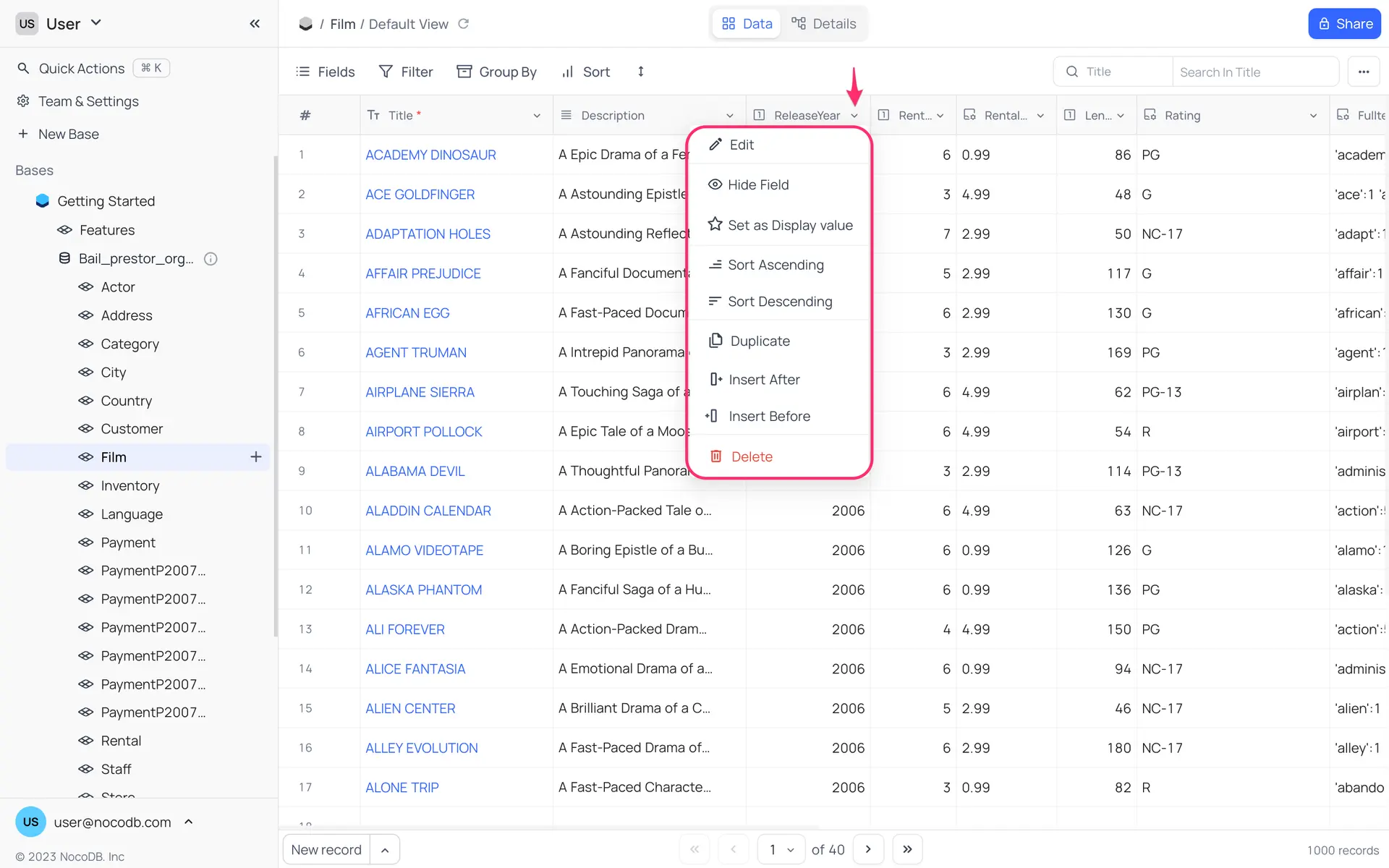Click the base cube icon in breadcrumb

point(305,24)
